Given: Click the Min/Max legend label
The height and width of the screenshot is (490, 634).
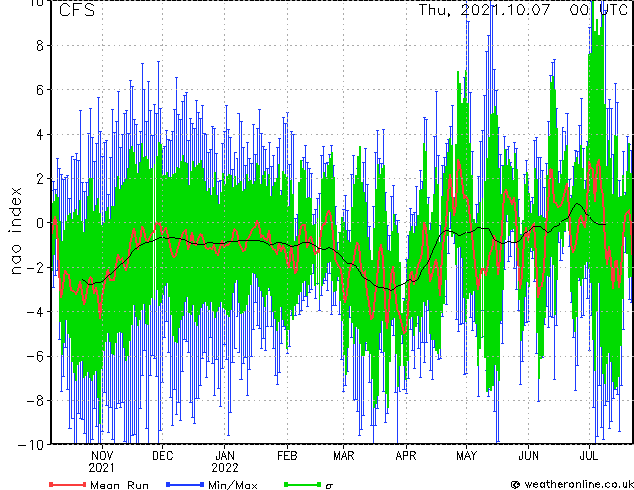Looking at the screenshot, I should pos(233,485).
